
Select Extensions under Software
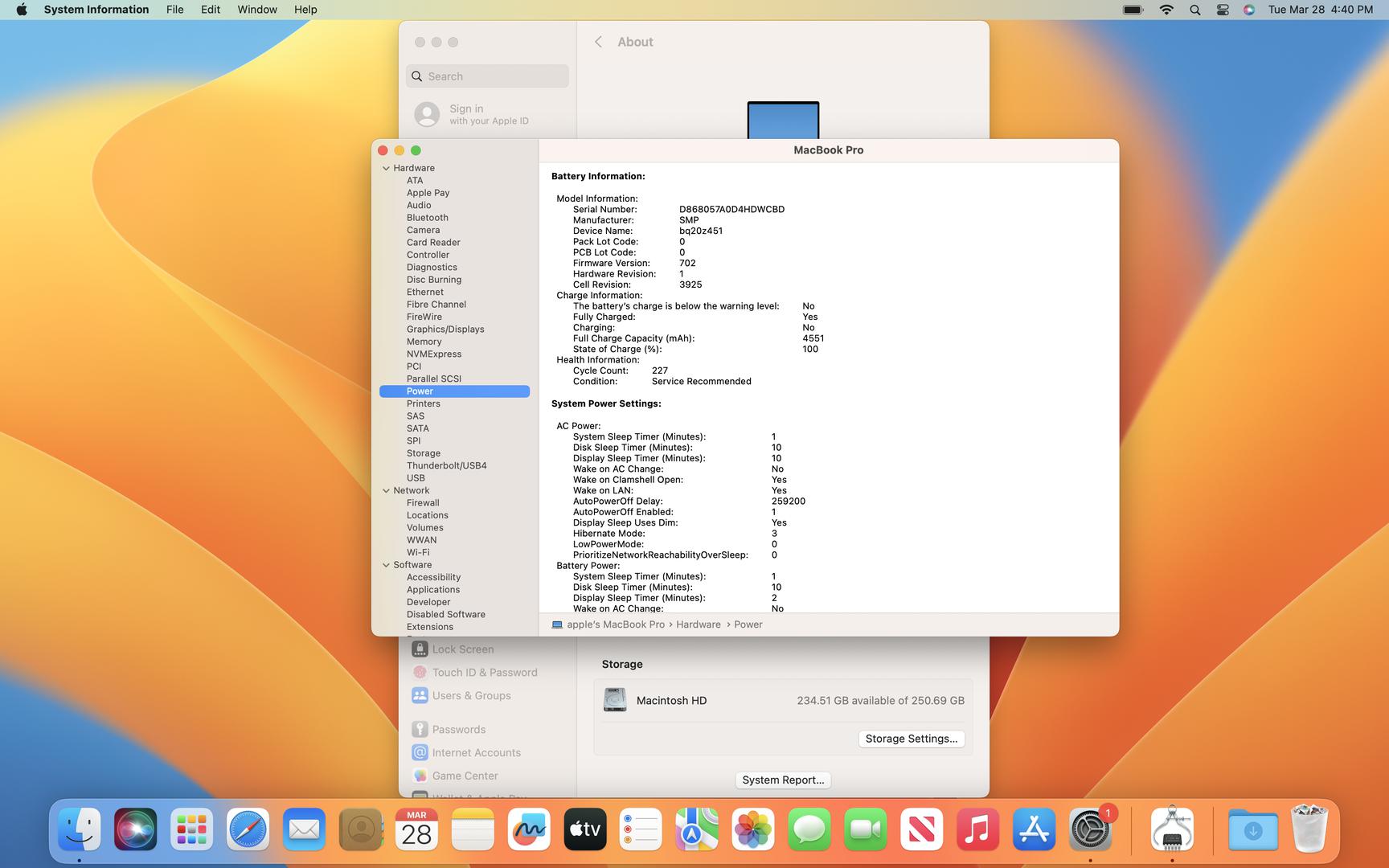click(430, 627)
